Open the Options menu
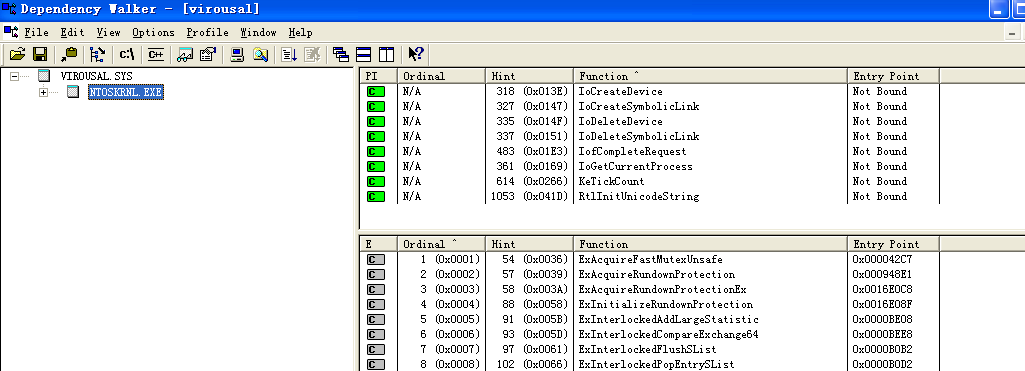The image size is (1025, 371). click(x=153, y=32)
